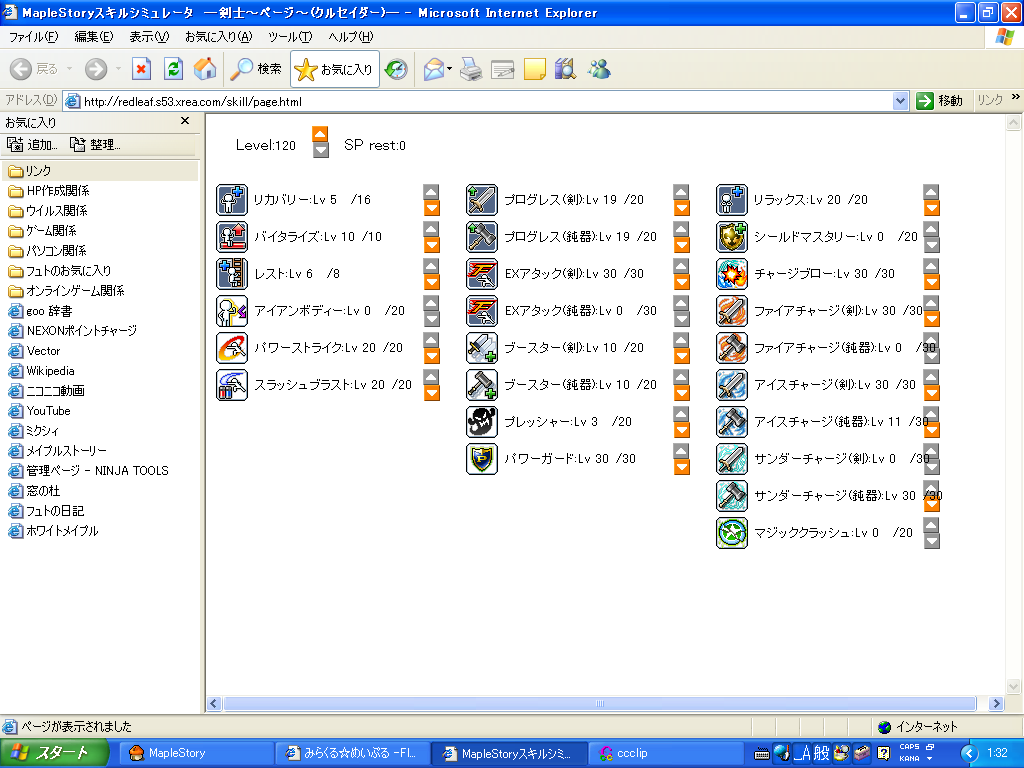Click the ブースター(剣) skill icon
1024x768 pixels.
point(482,348)
